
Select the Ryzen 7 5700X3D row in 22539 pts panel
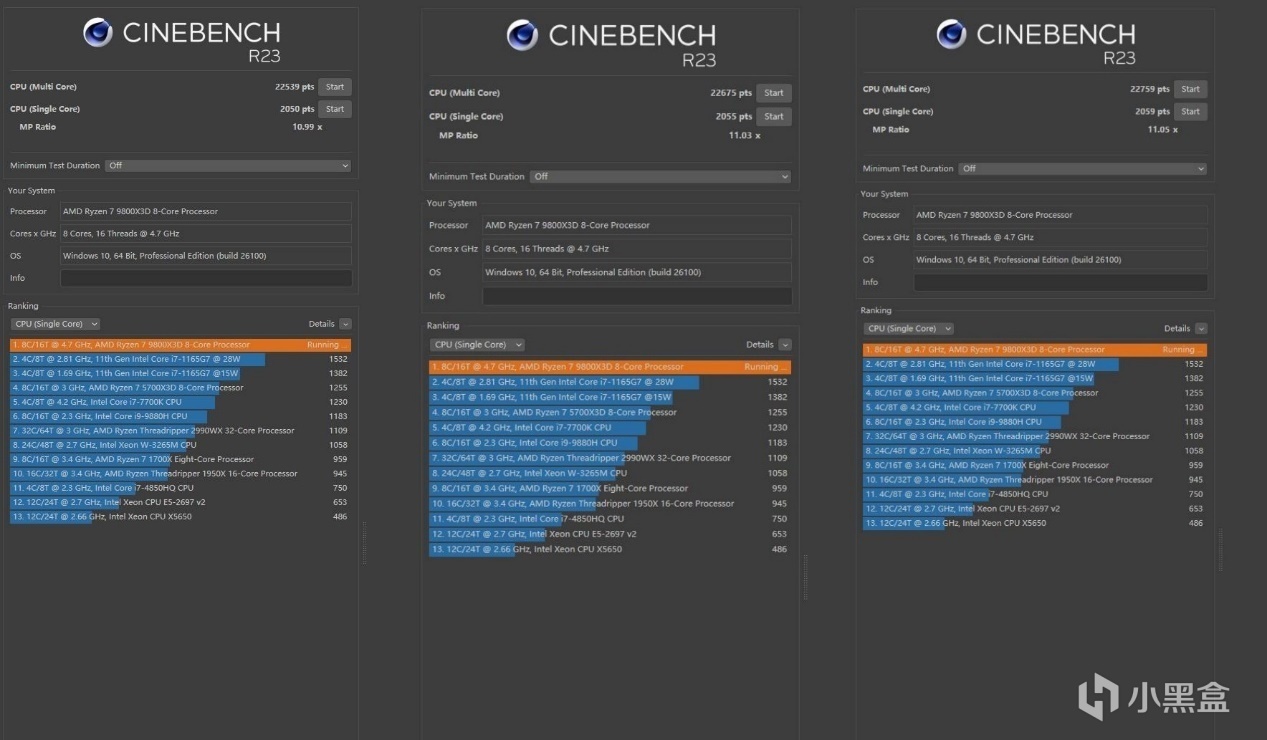coord(180,388)
